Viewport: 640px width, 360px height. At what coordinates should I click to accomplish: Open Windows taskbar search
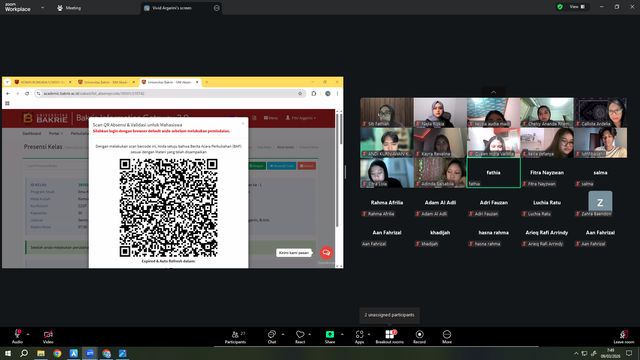tap(24, 353)
